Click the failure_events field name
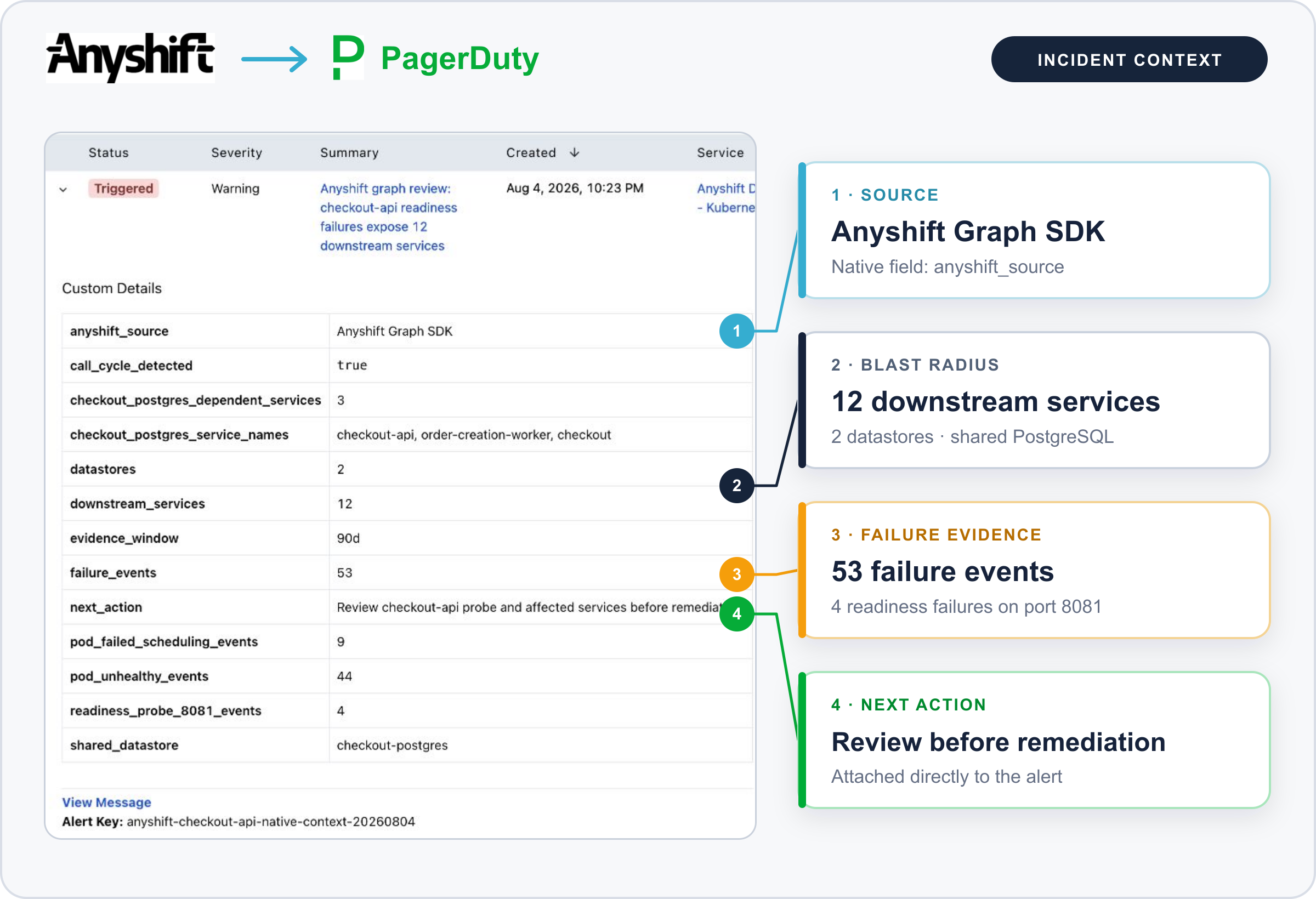Image resolution: width=1316 pixels, height=899 pixels. (114, 573)
